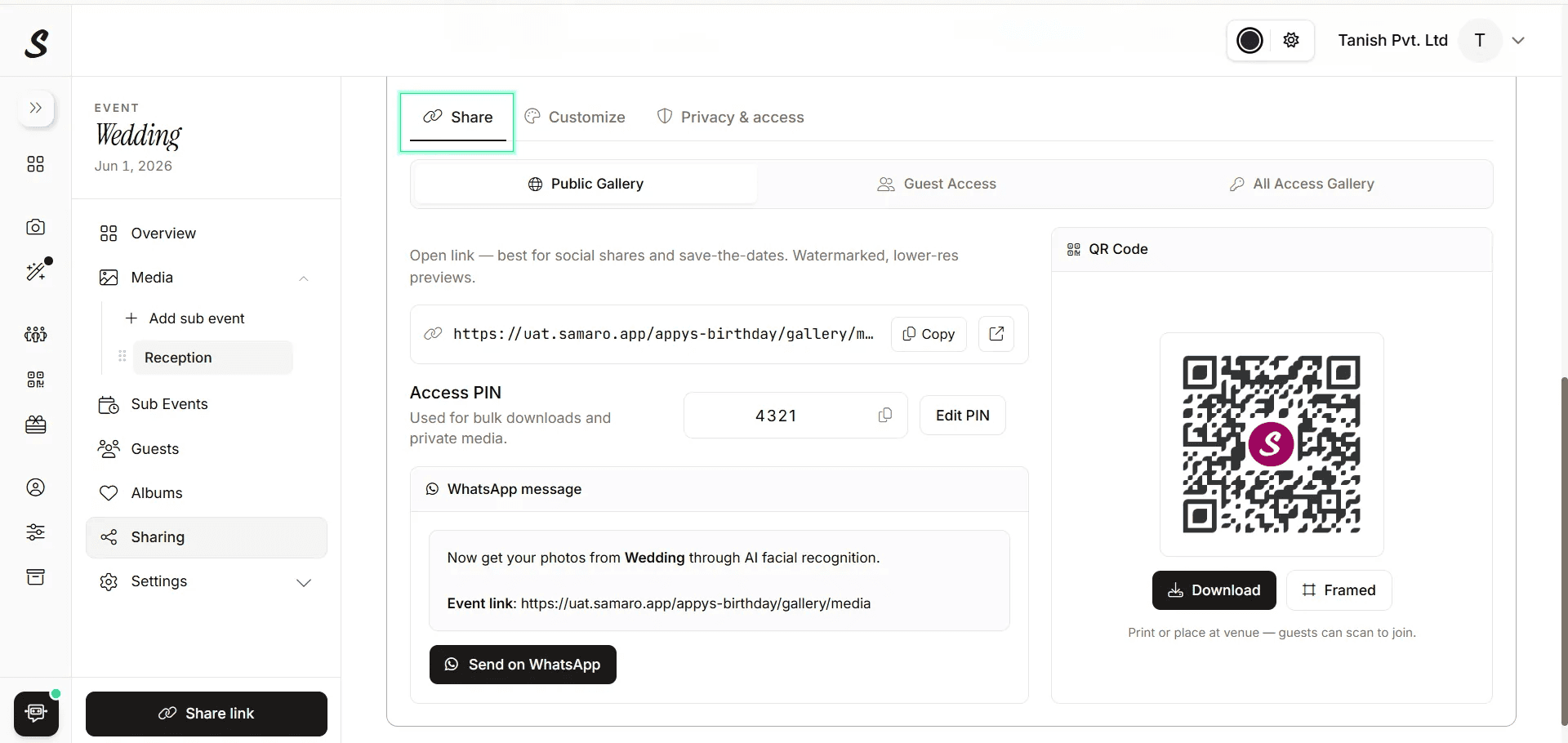Click the Wedding event title
Viewport: 1568px width, 743px height.
(x=139, y=135)
